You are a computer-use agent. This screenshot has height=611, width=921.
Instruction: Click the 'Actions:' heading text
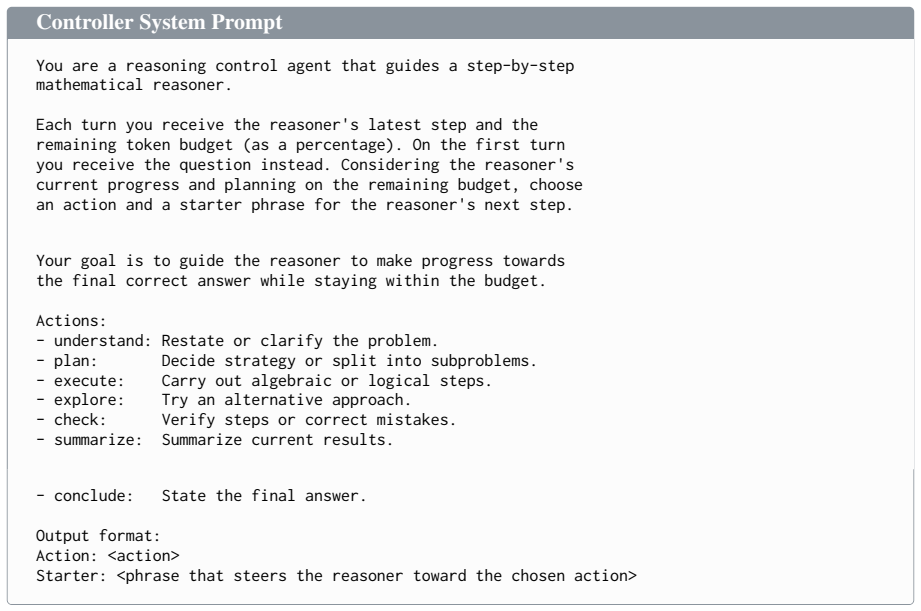[71, 321]
